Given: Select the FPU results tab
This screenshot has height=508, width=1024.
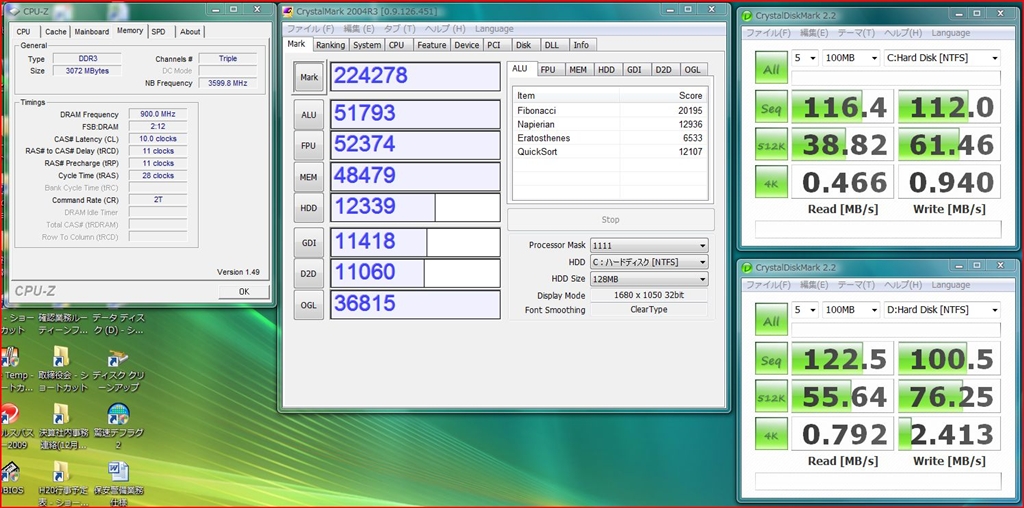Looking at the screenshot, I should (549, 69).
